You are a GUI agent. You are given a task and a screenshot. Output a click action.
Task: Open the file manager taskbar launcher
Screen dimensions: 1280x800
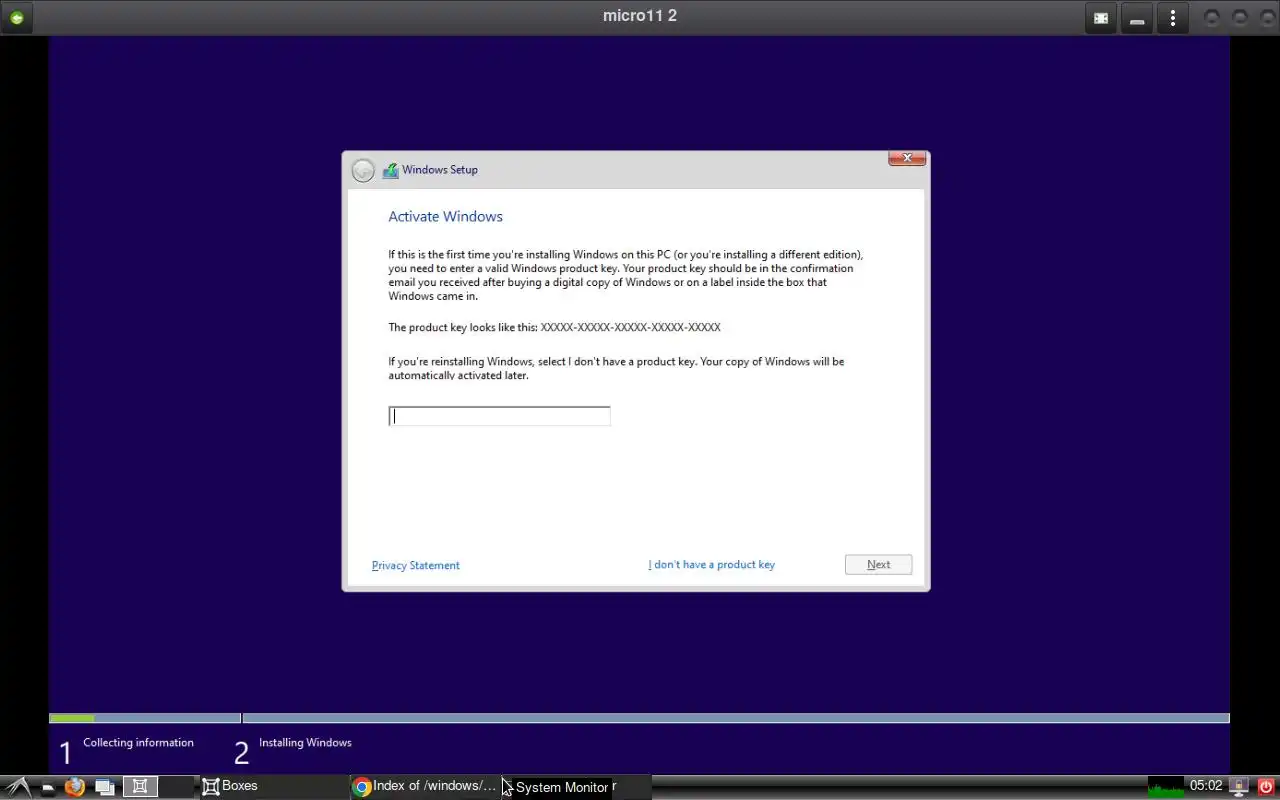click(48, 787)
